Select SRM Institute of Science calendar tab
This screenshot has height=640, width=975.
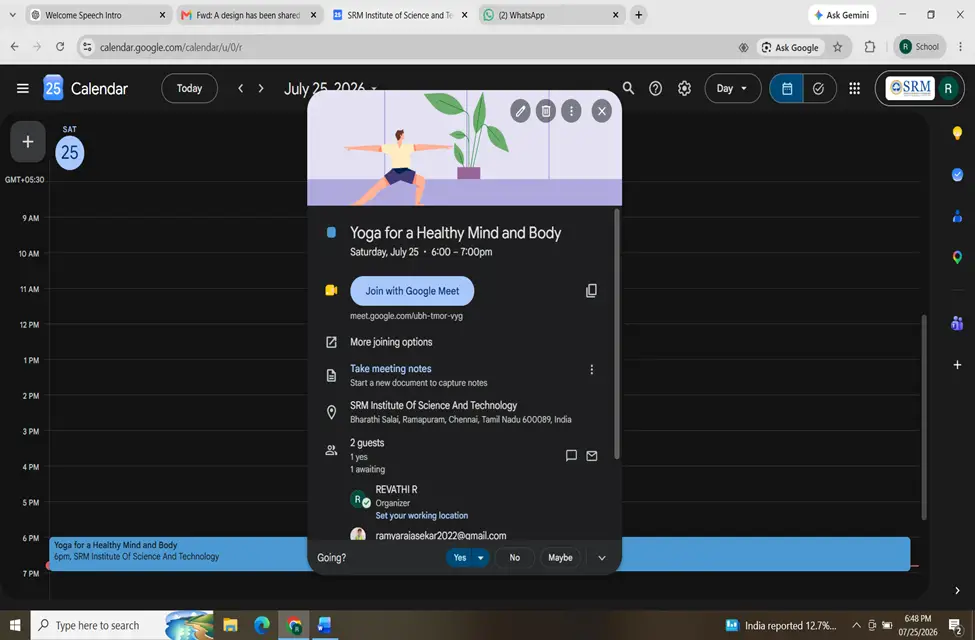[x=400, y=15]
